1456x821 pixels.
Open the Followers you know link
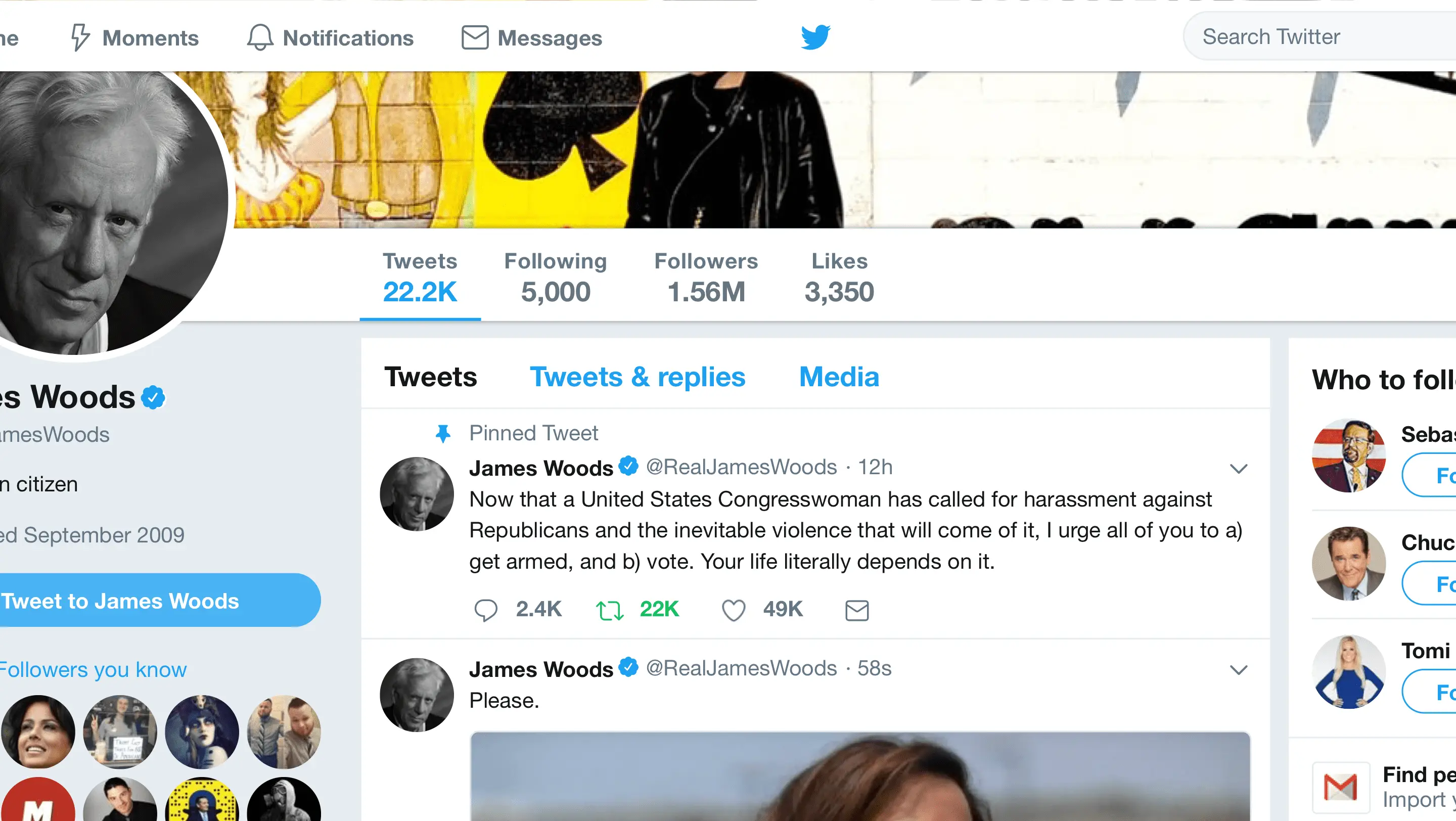[93, 669]
